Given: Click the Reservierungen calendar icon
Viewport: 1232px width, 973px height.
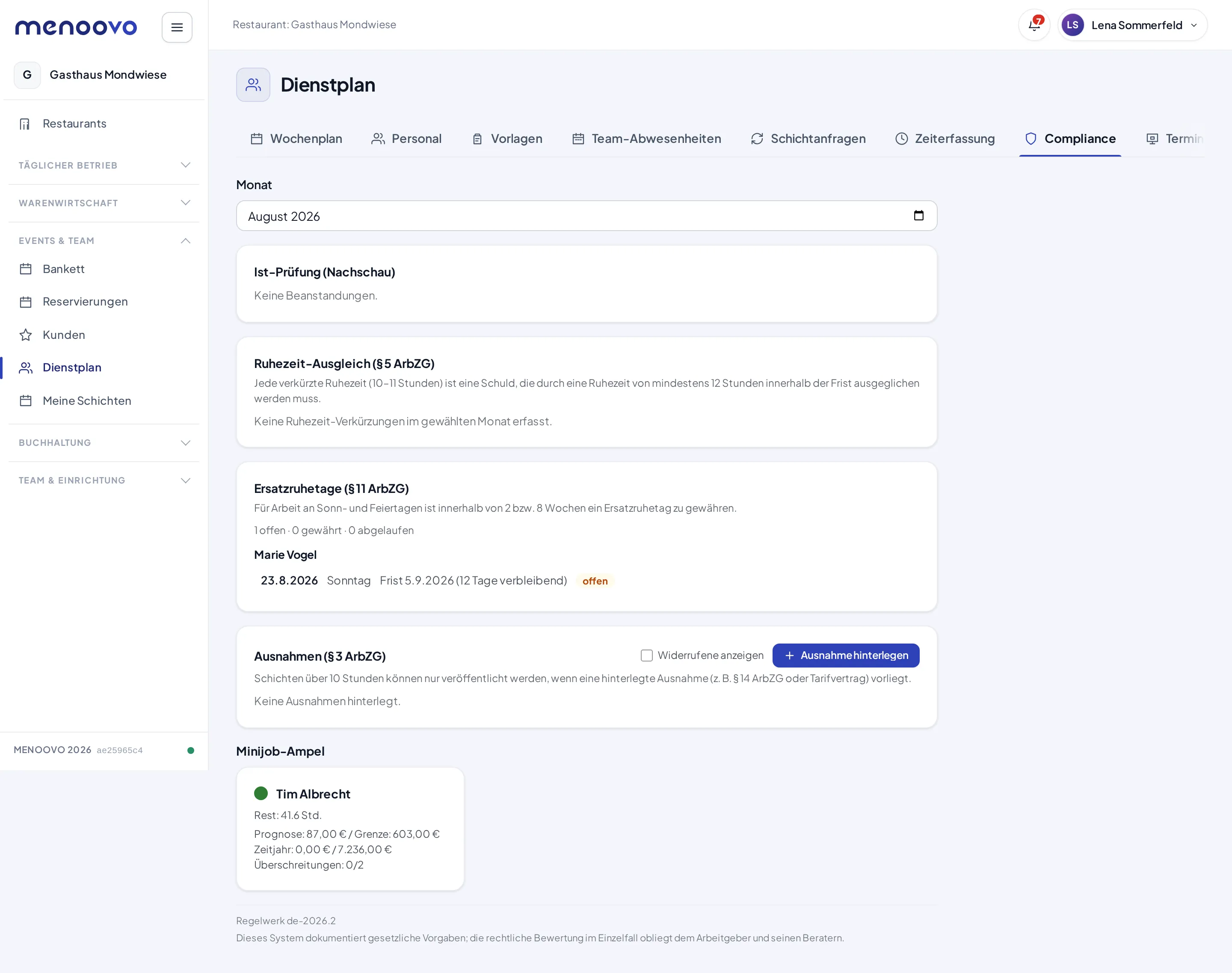Looking at the screenshot, I should coord(26,302).
